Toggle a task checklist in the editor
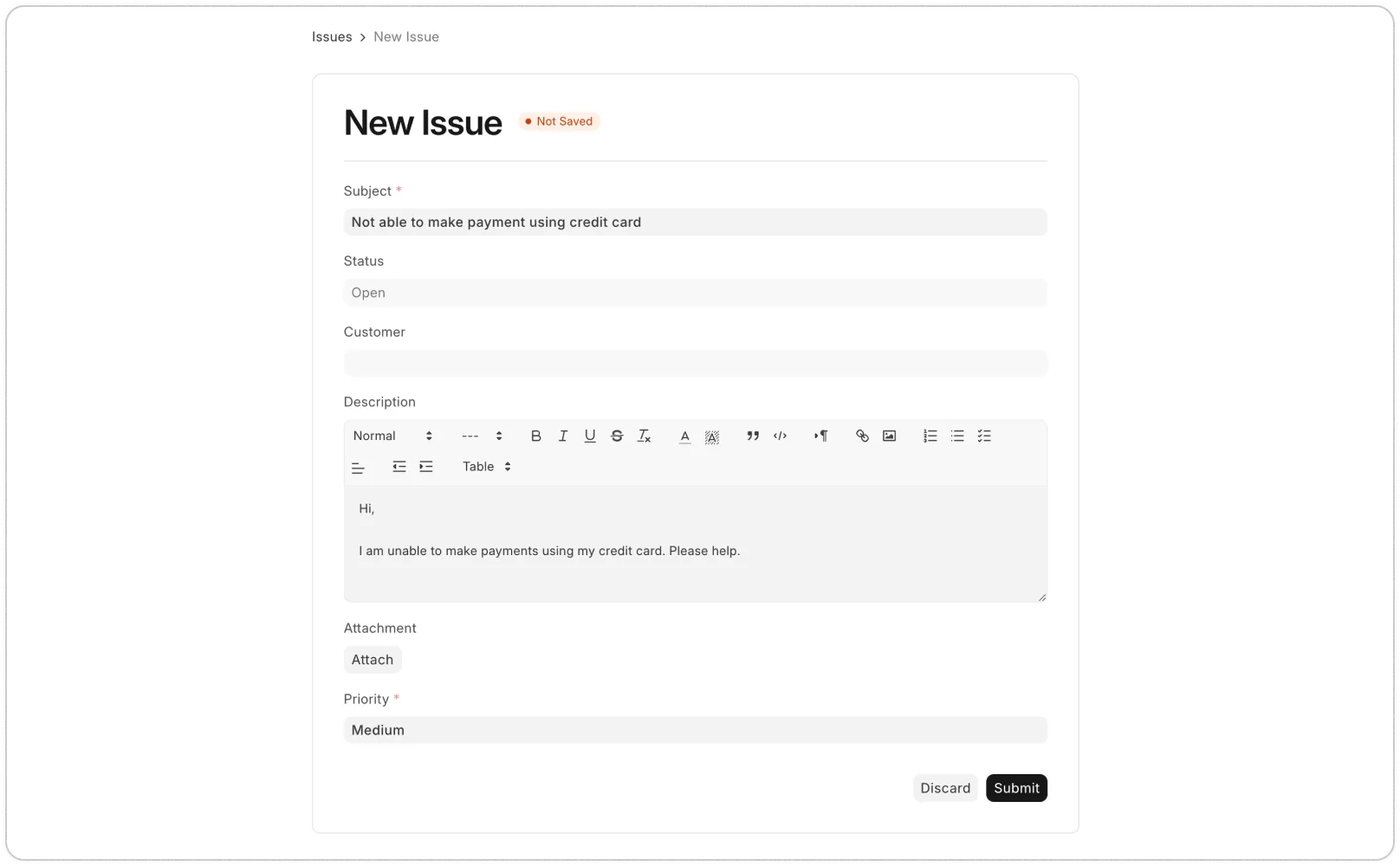Screen dimensions: 1400x866 tap(984, 436)
